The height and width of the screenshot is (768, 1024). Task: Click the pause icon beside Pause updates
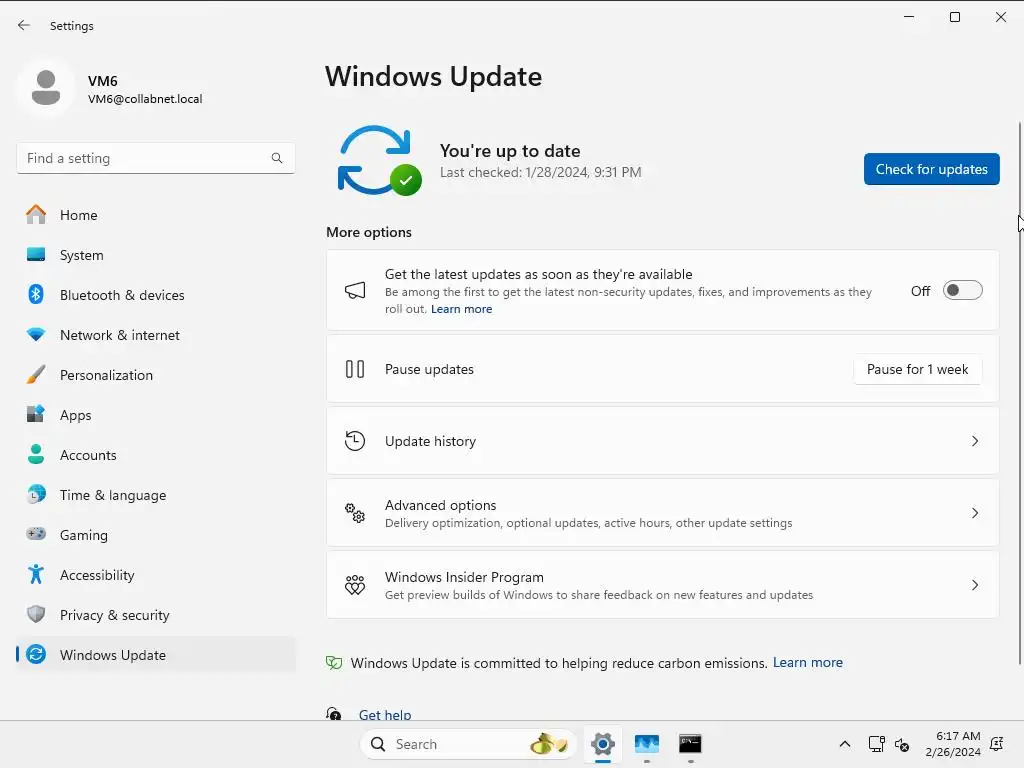(x=355, y=369)
